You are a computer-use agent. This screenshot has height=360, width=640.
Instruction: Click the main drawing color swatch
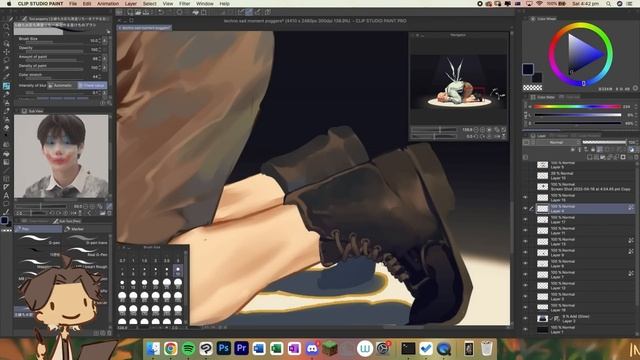pyautogui.click(x=528, y=69)
